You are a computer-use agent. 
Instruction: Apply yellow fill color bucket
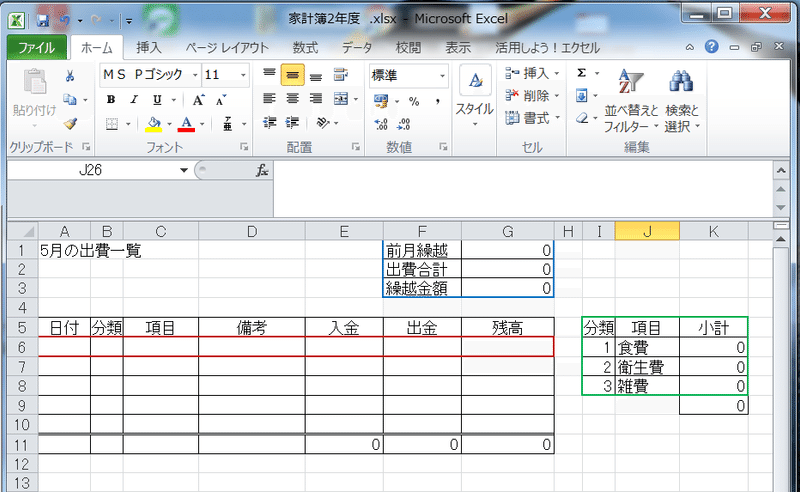pos(154,124)
